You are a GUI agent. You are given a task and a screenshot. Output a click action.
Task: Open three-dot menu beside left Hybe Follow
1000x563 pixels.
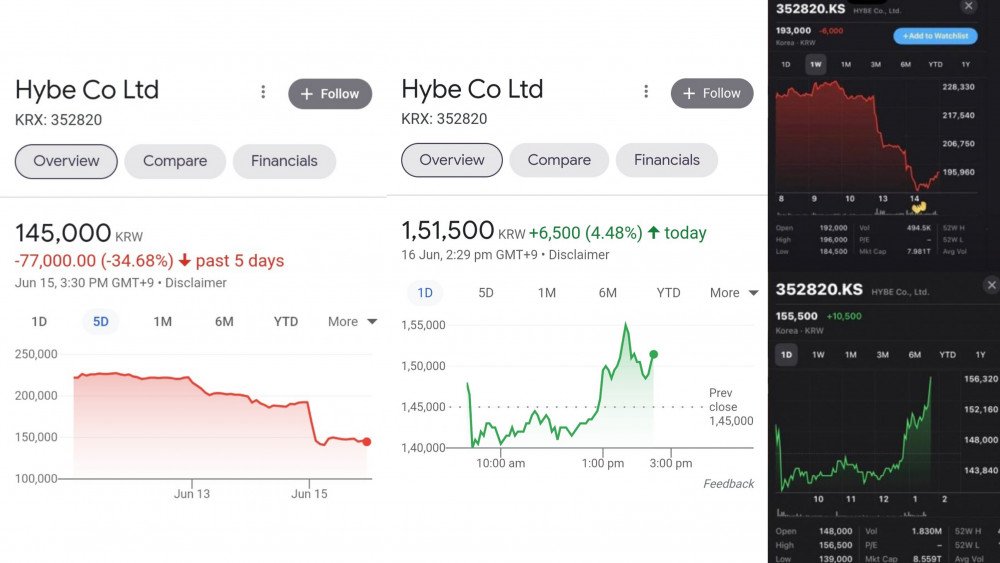click(263, 92)
